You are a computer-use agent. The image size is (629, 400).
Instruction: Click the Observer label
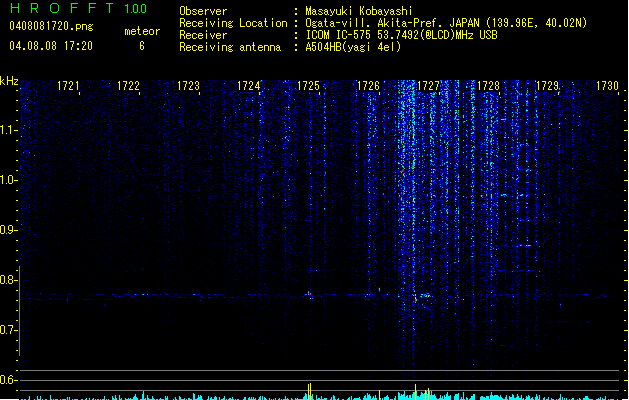[x=203, y=11]
